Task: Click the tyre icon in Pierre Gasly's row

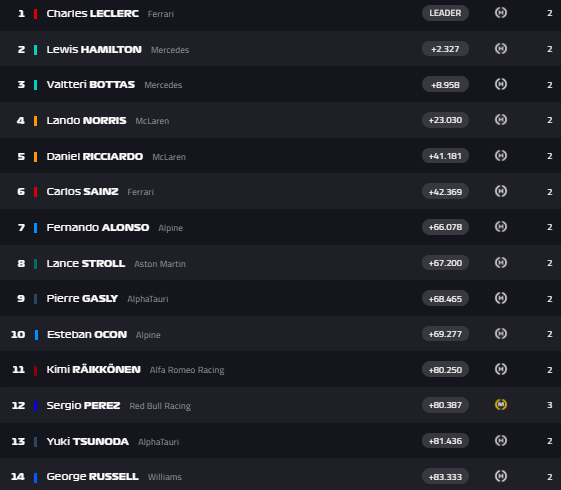Action: point(501,298)
